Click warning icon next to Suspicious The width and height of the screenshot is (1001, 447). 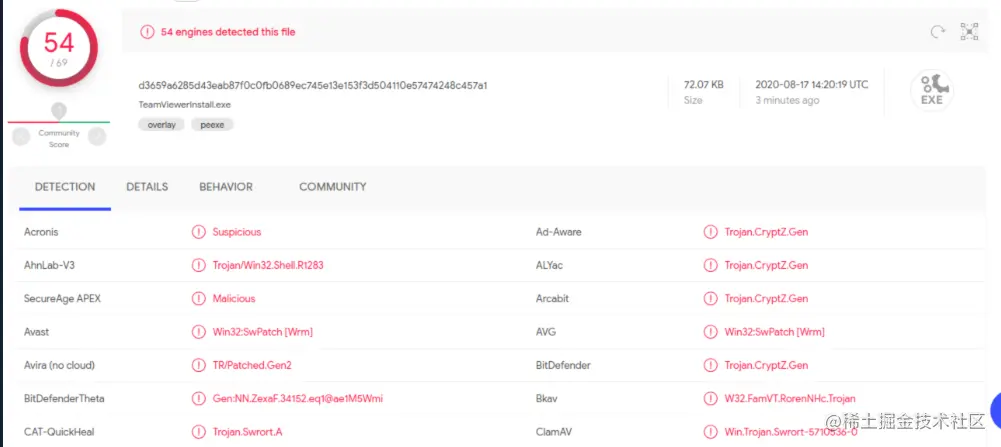tap(199, 232)
